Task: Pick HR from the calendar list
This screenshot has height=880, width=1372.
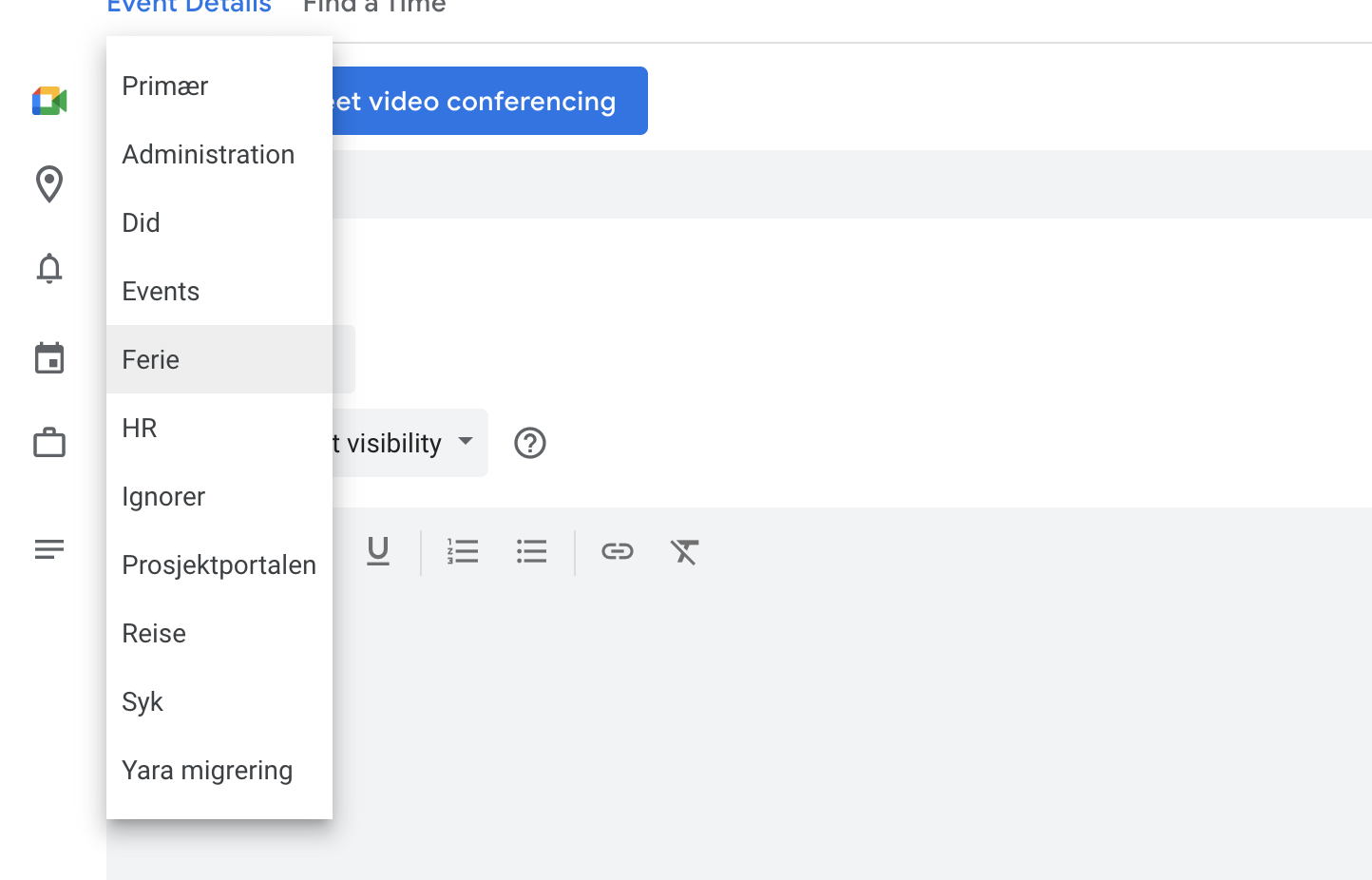Action: click(219, 428)
